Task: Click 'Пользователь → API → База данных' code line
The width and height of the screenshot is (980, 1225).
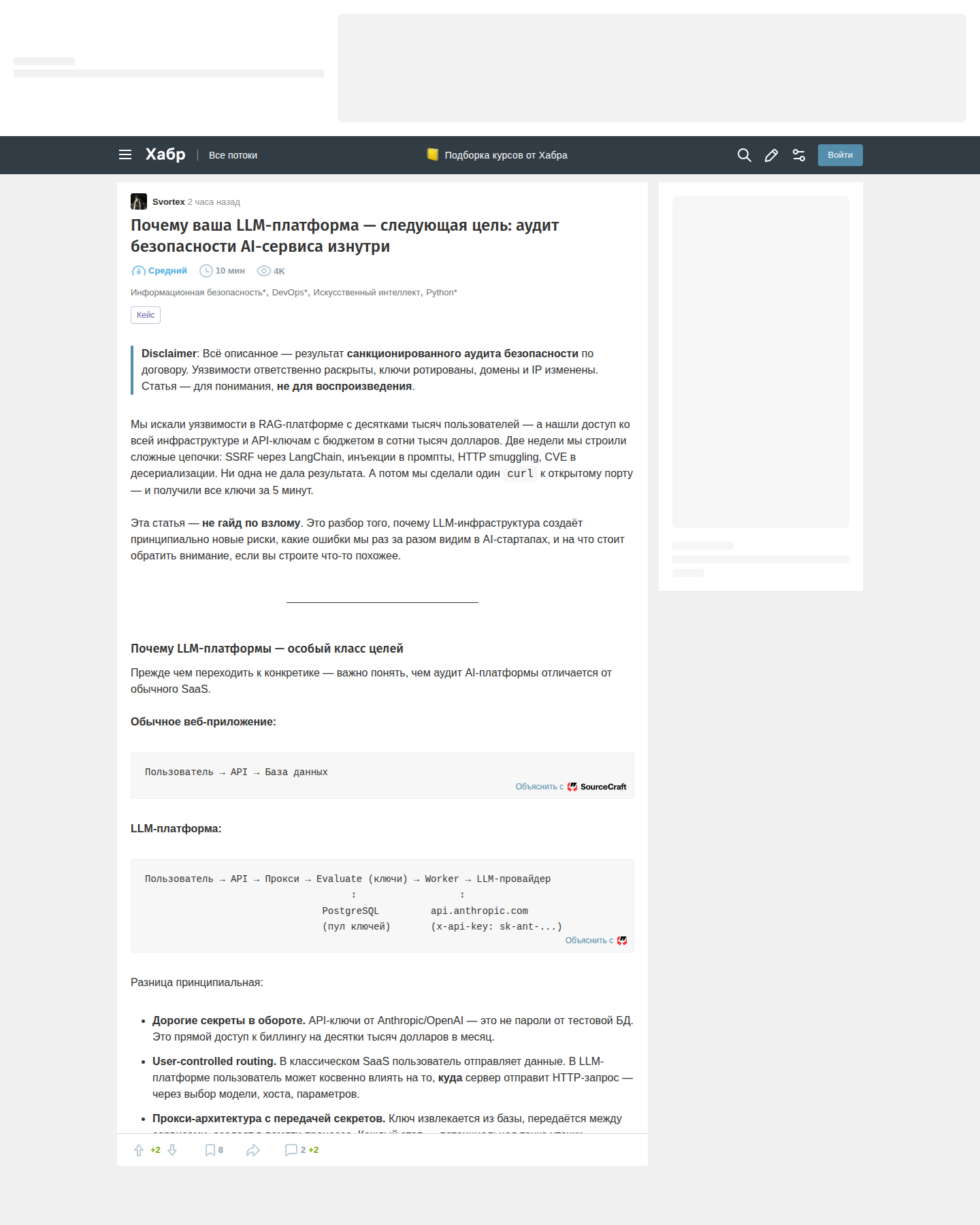Action: click(x=236, y=772)
